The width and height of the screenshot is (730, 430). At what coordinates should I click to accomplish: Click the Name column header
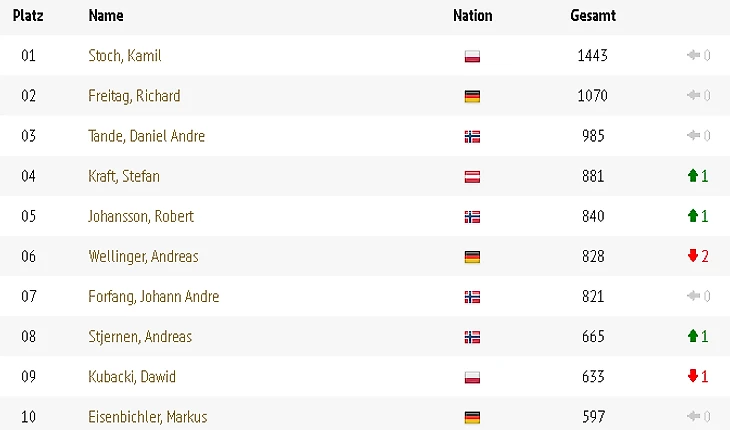[x=106, y=16]
